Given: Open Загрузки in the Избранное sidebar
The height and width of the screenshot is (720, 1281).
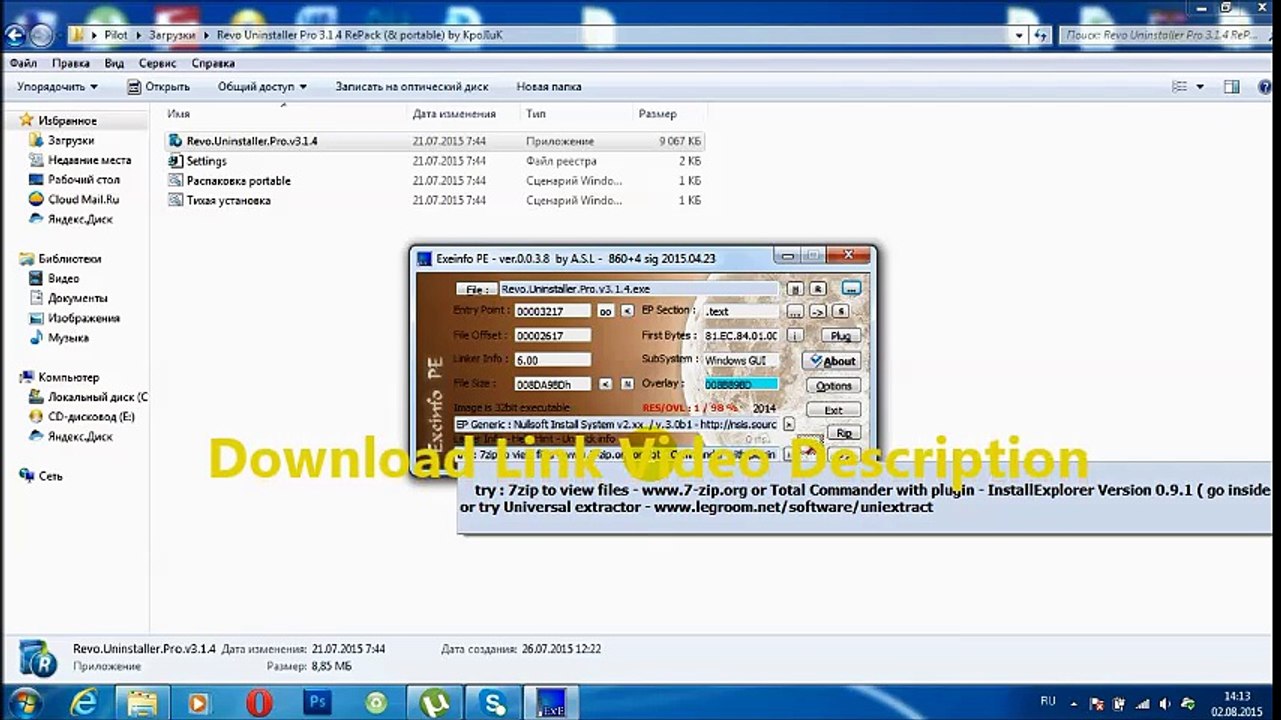Looking at the screenshot, I should (71, 141).
